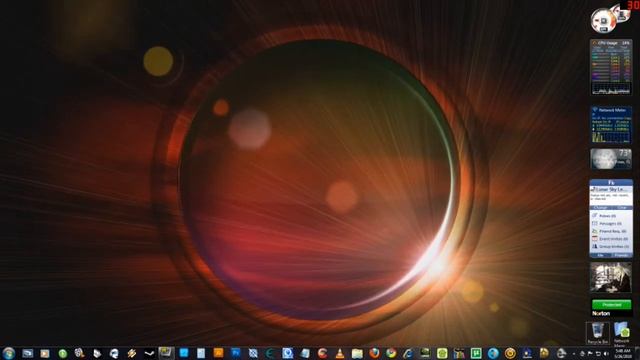Open the blue Q magnifier taskbar icon

tap(287, 353)
